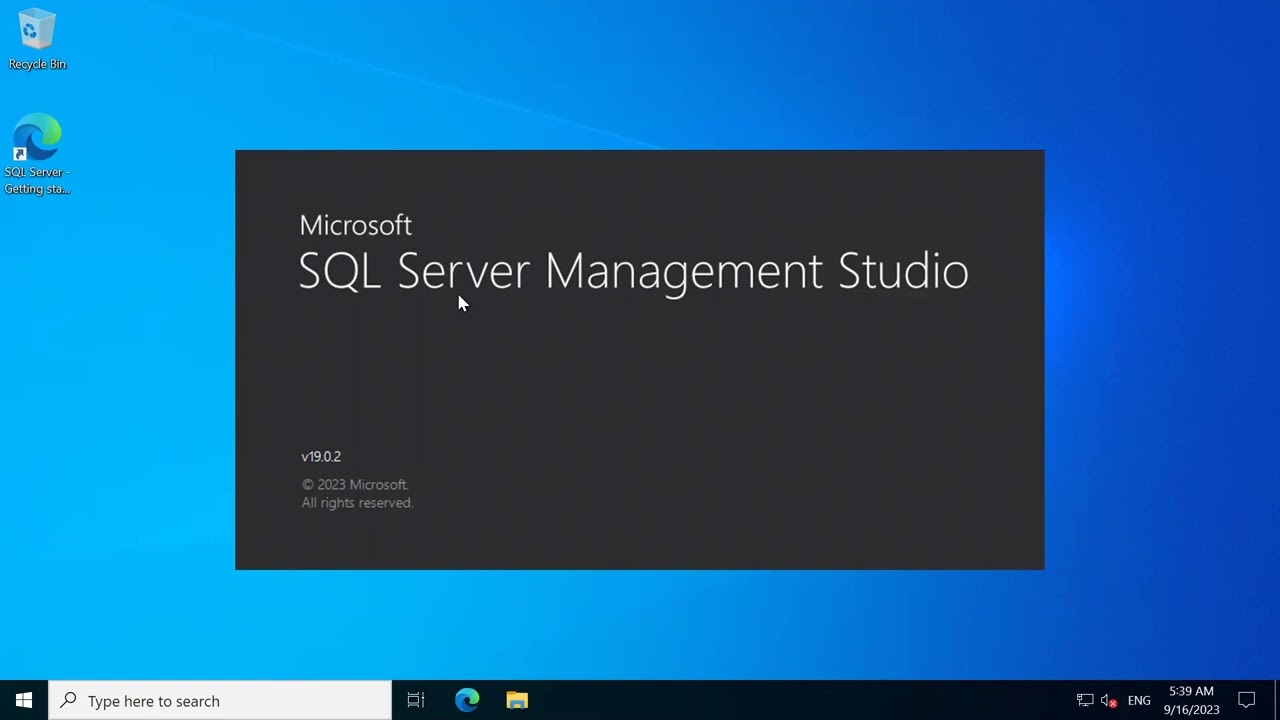Open File Explorer from the taskbar

coord(517,700)
